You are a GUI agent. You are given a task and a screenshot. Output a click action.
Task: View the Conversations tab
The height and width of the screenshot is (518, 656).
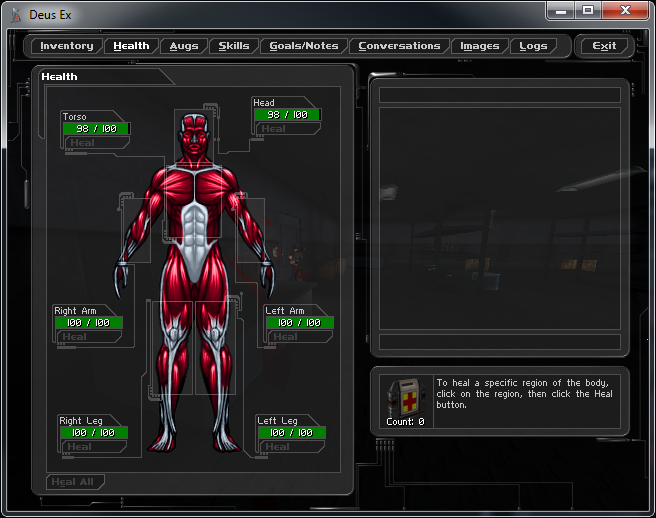399,46
